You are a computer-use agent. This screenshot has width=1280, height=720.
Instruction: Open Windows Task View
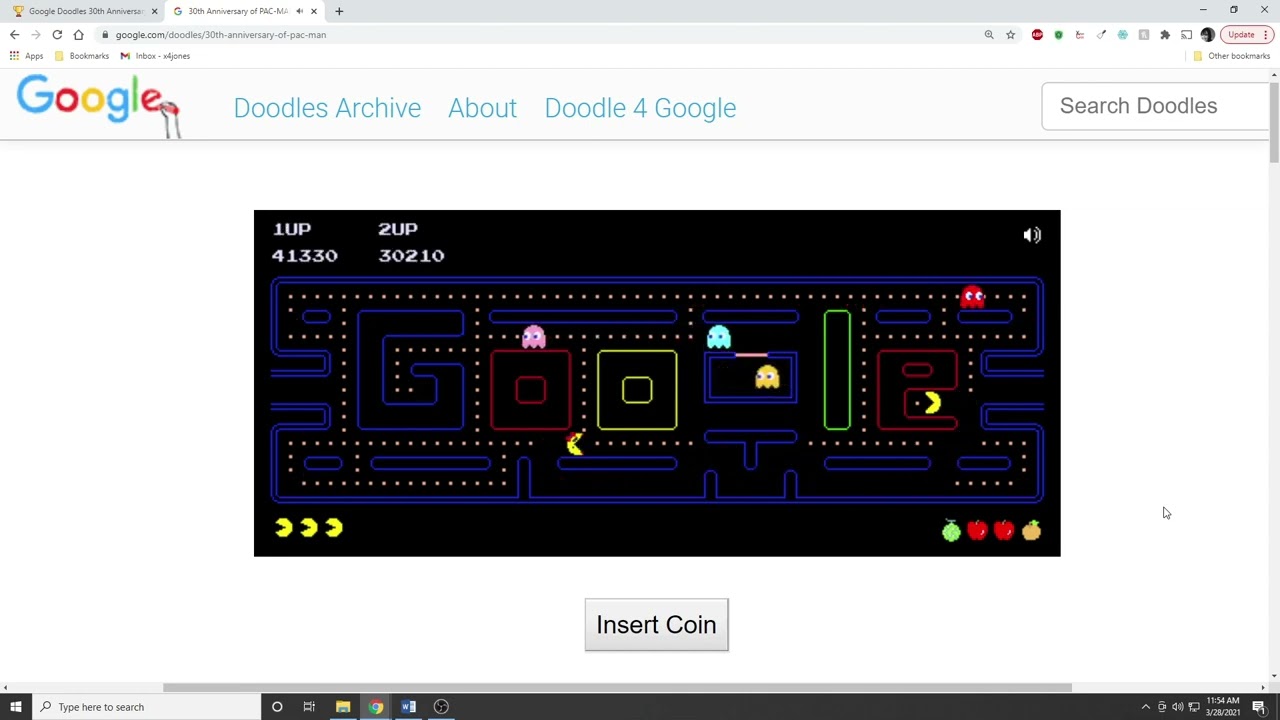309,707
